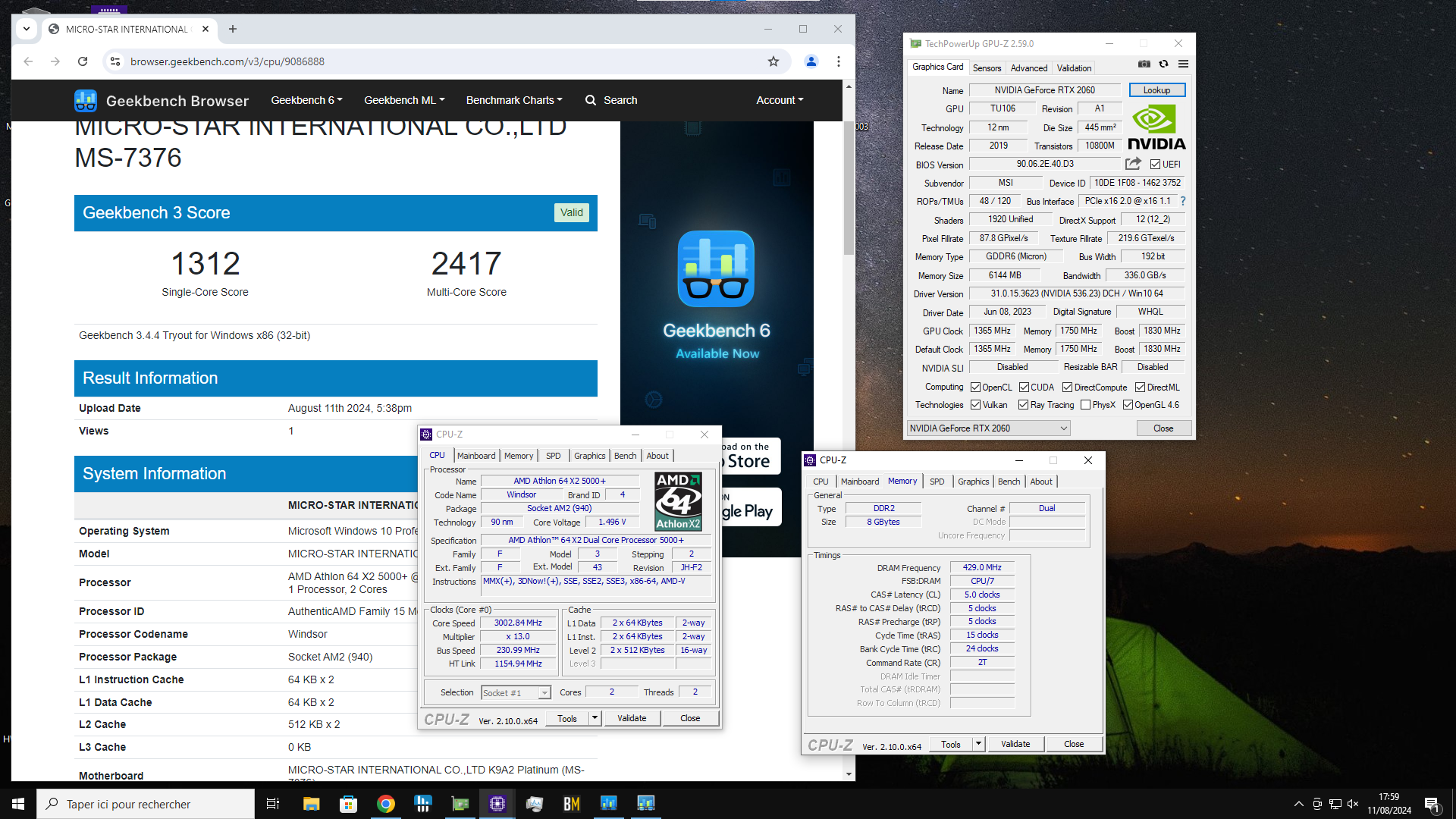1456x819 pixels.
Task: Expand the Geekbench 6 dropdown menu
Action: [x=306, y=100]
